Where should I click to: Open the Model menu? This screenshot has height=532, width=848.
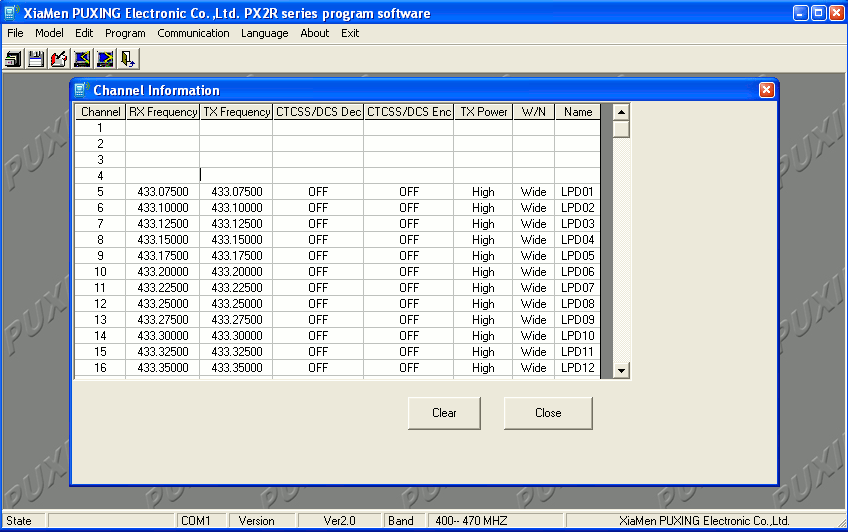(49, 33)
